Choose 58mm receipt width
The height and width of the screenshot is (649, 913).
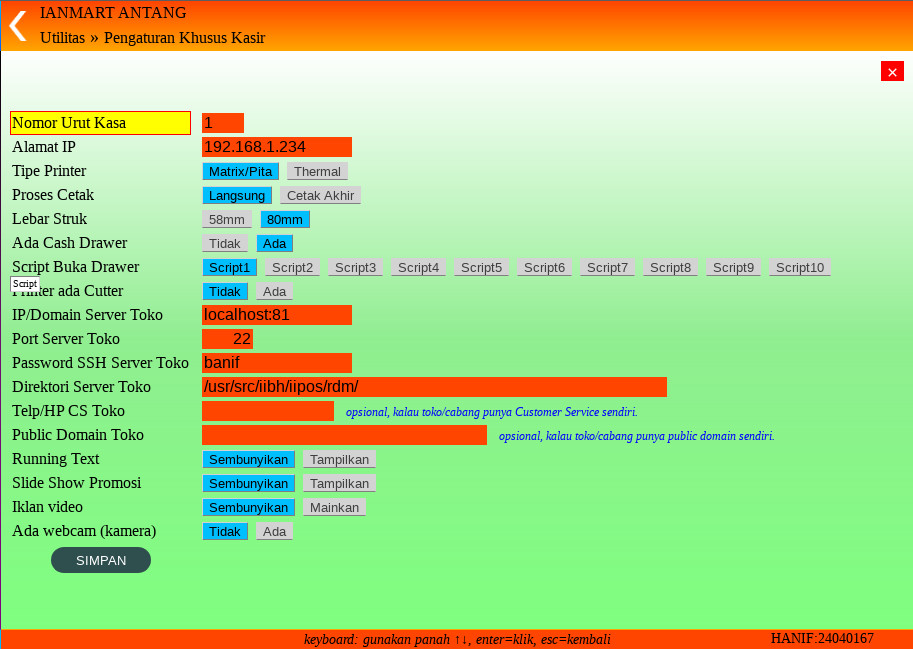227,219
